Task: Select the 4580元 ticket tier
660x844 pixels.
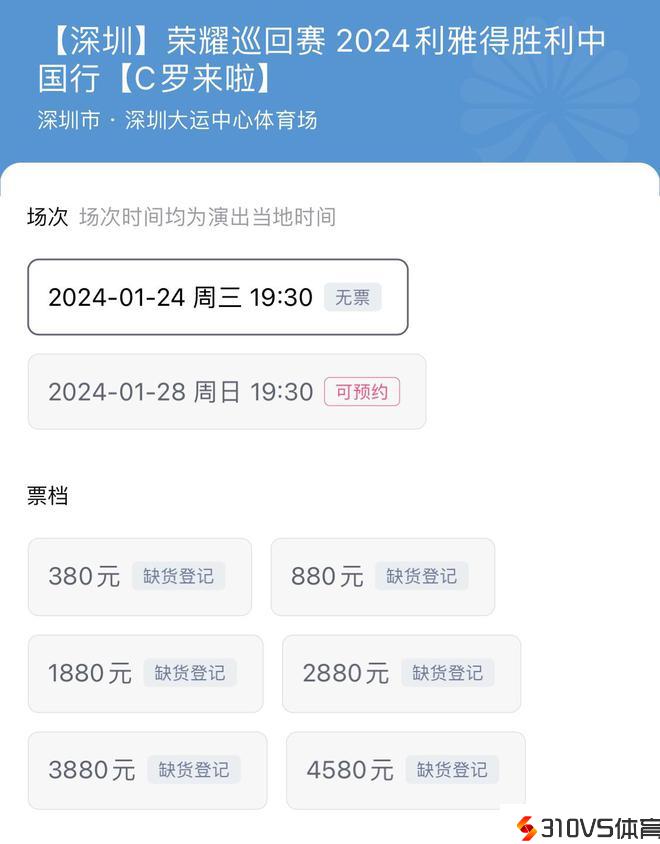Action: [350, 770]
